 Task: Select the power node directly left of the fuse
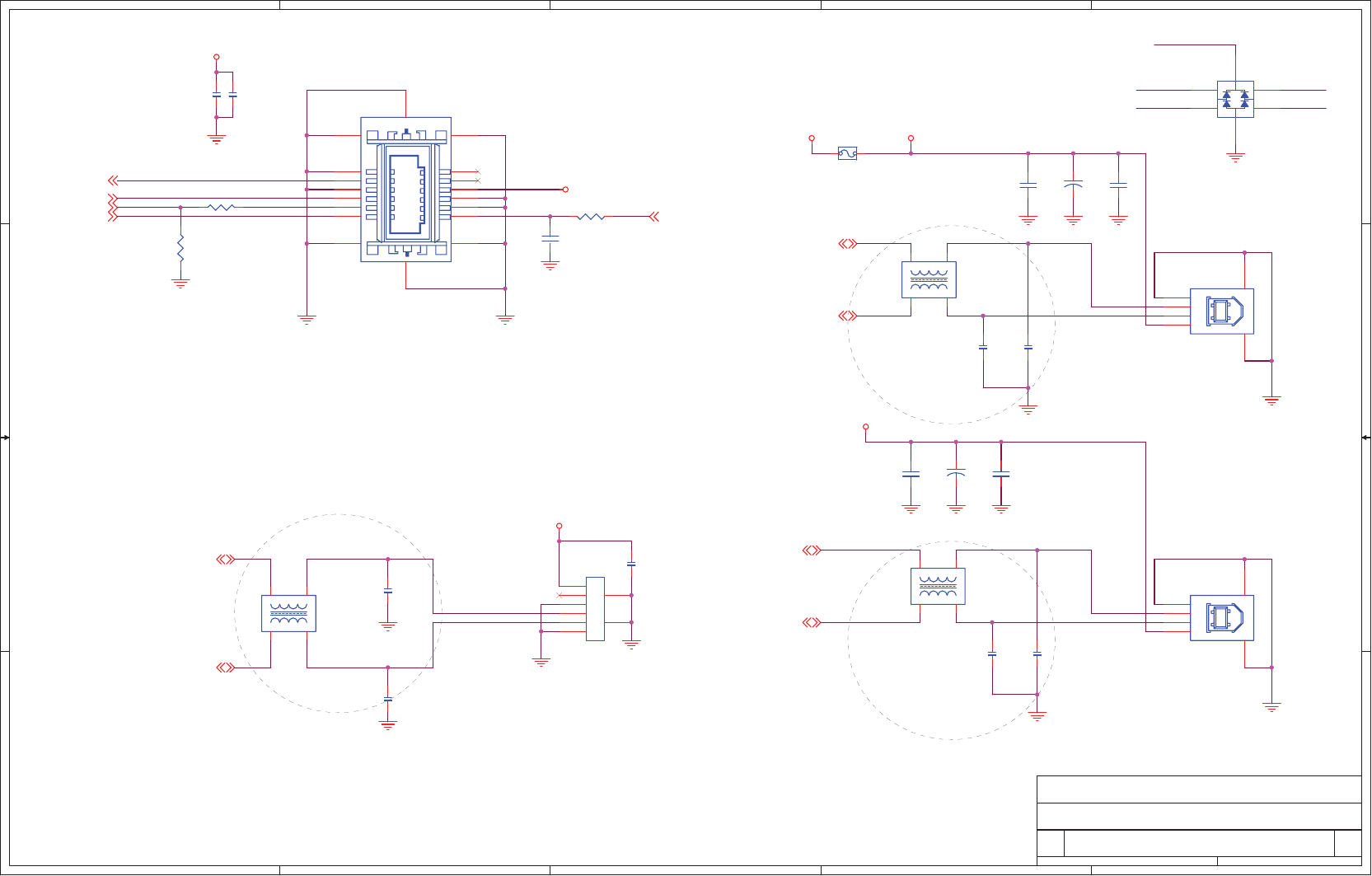click(x=812, y=138)
